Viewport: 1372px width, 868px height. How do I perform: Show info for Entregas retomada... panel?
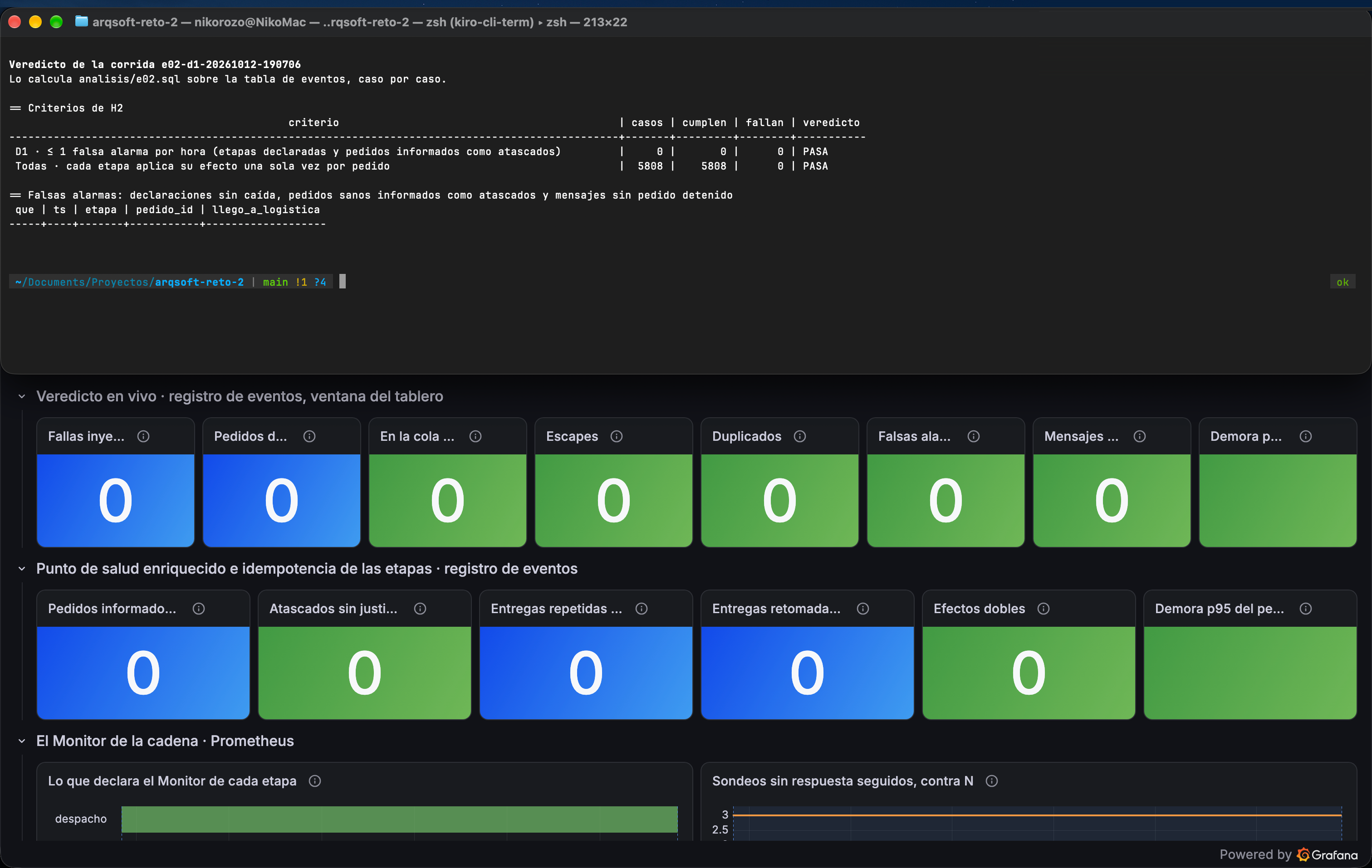[863, 609]
